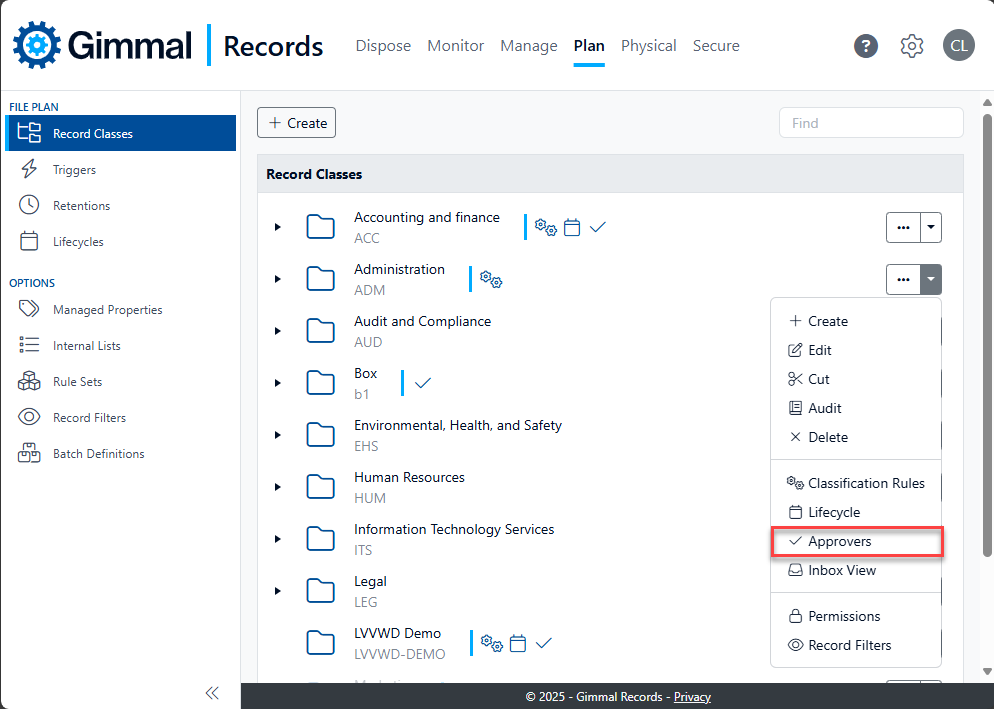Choose Classification Rules in the dropdown menu
994x709 pixels.
(x=866, y=483)
